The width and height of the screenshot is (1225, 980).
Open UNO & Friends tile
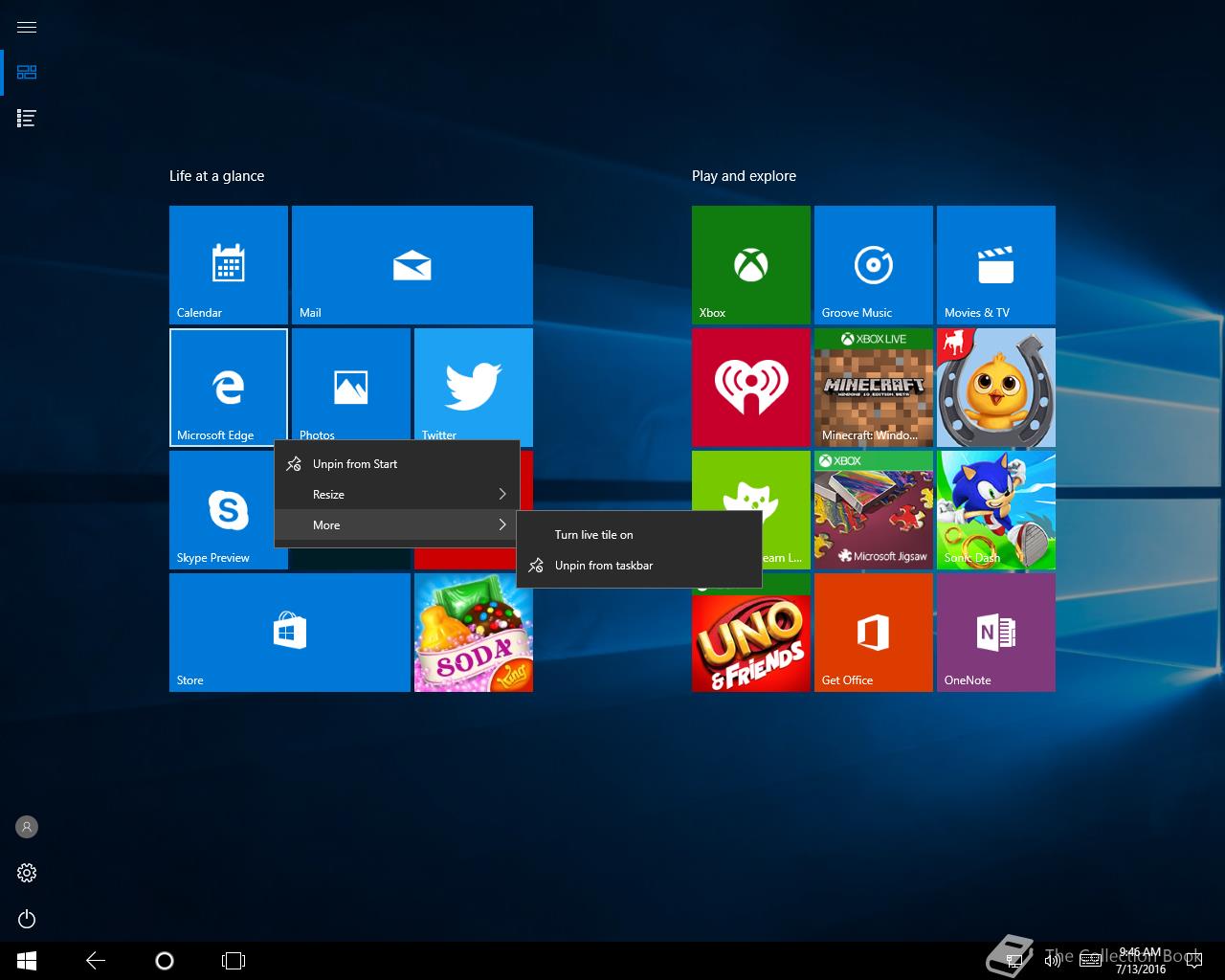751,639
